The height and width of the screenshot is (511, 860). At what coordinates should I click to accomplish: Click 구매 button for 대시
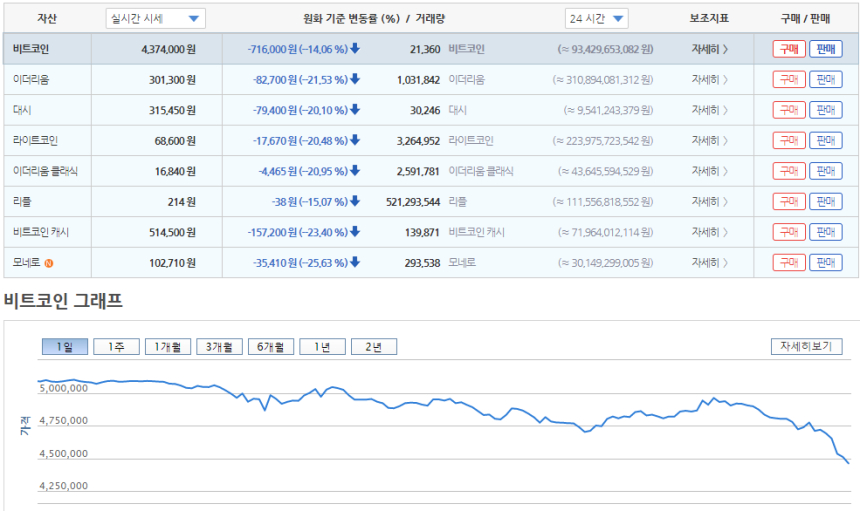pyautogui.click(x=789, y=110)
